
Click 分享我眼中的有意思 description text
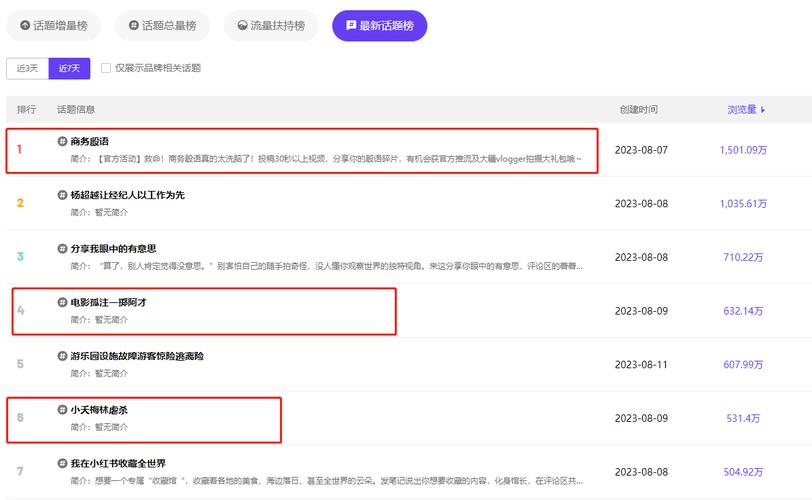(327, 266)
